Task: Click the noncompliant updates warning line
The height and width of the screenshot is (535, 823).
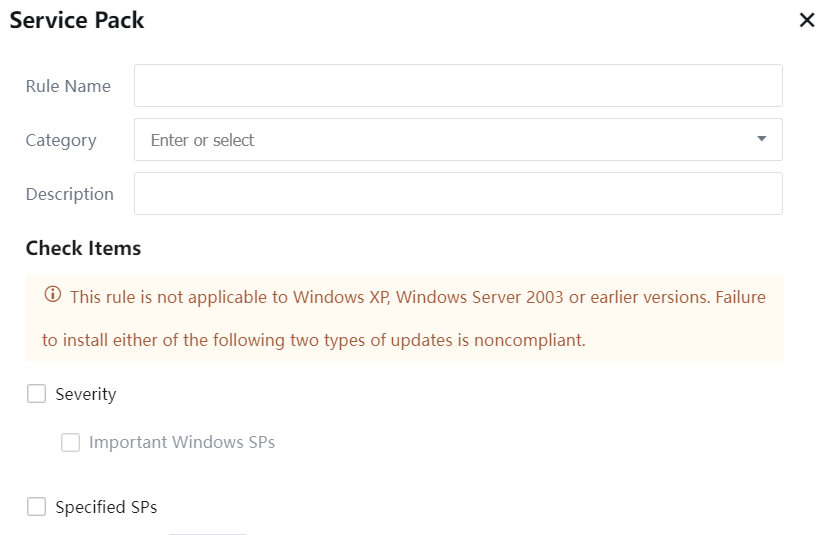Action: pos(313,340)
